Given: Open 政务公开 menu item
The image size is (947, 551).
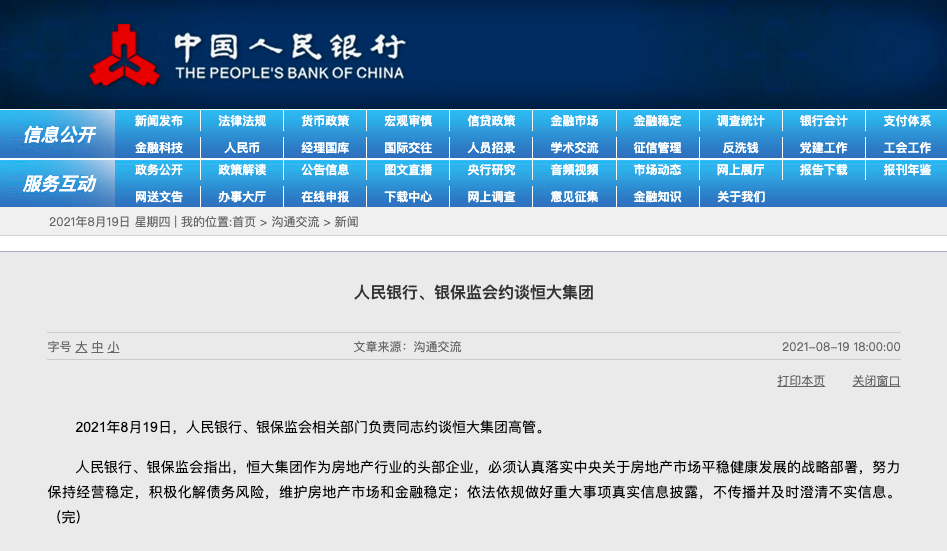Looking at the screenshot, I should [x=158, y=170].
